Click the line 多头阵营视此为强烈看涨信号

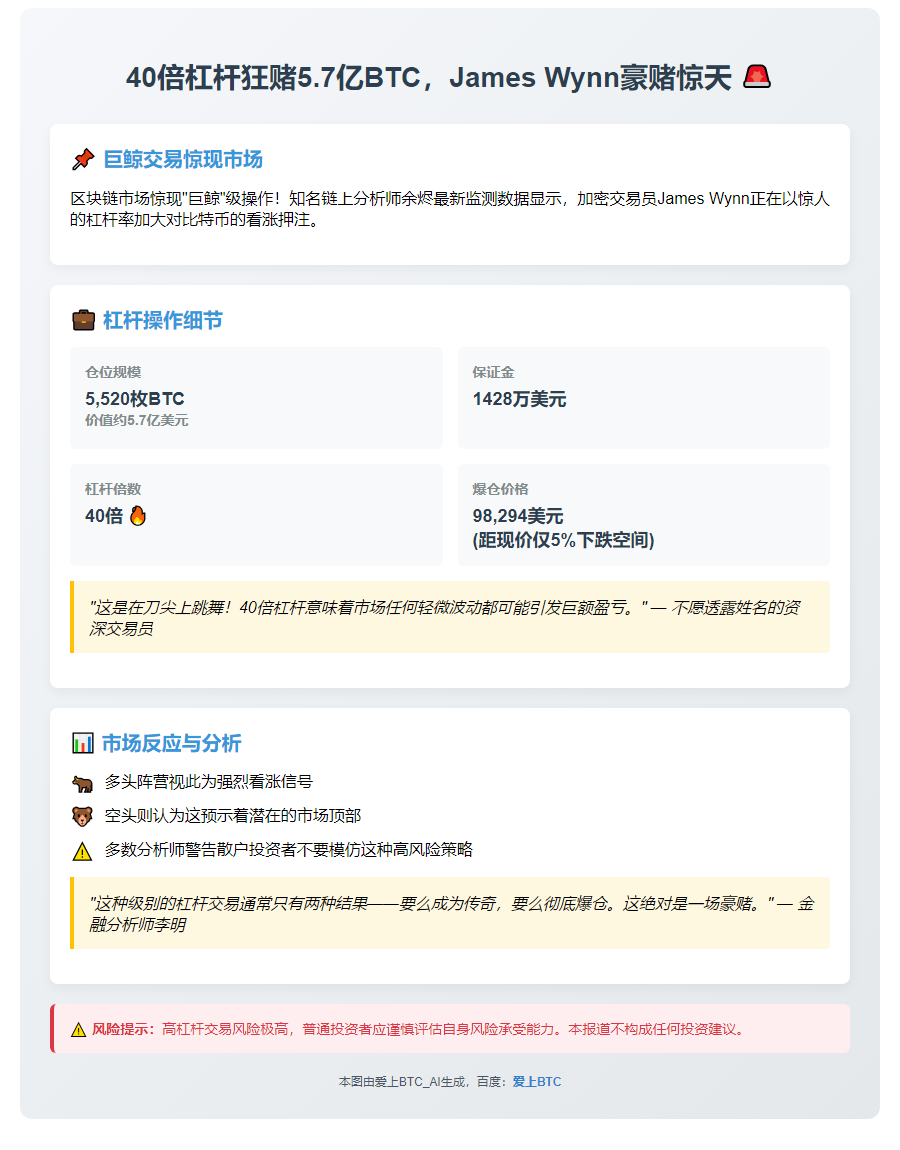(x=208, y=782)
